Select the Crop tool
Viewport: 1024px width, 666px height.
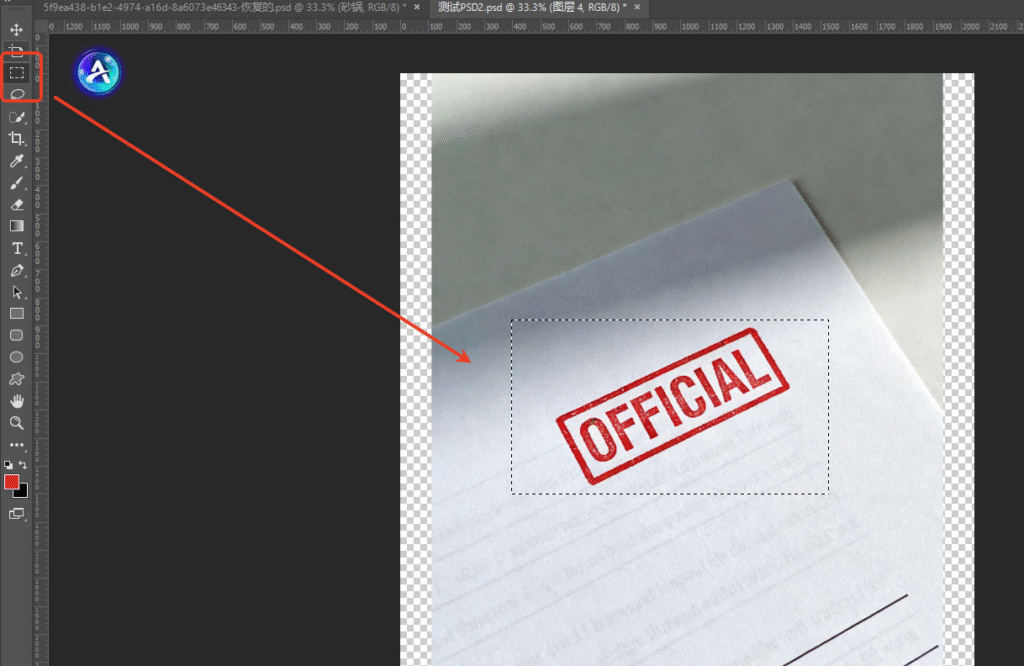16,139
